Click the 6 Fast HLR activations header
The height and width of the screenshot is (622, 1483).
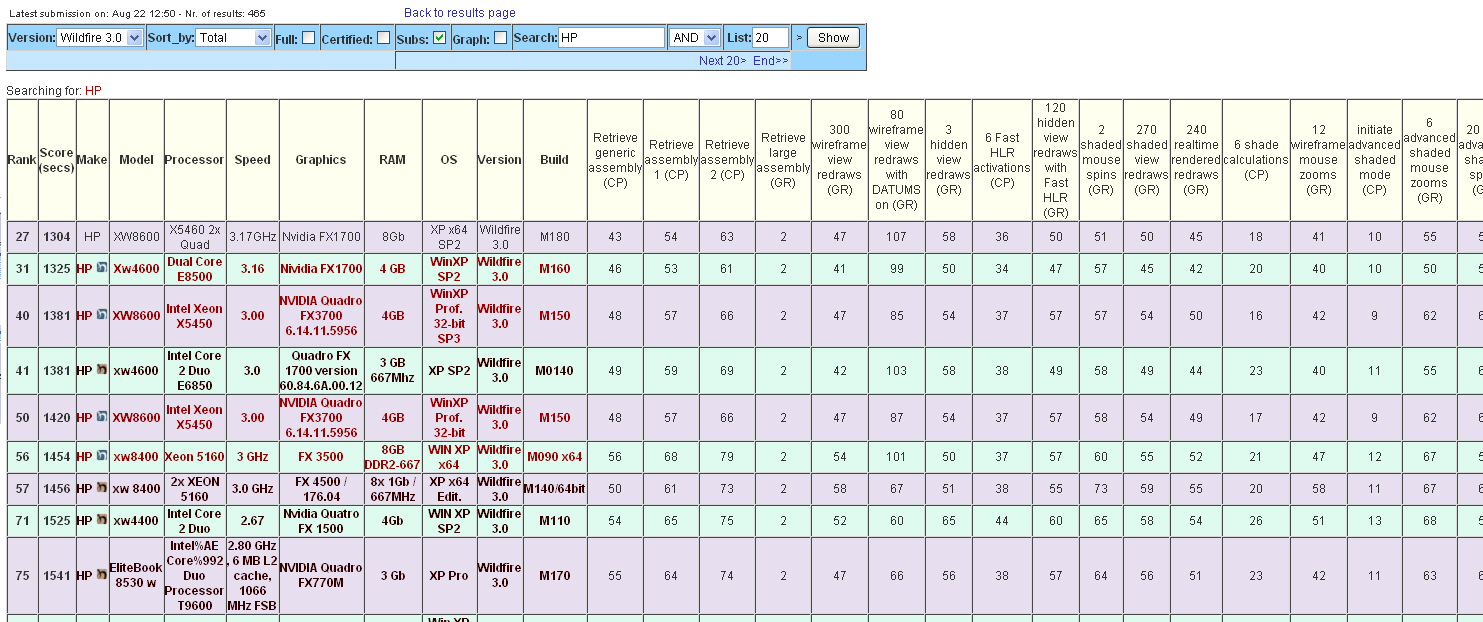(x=1002, y=160)
